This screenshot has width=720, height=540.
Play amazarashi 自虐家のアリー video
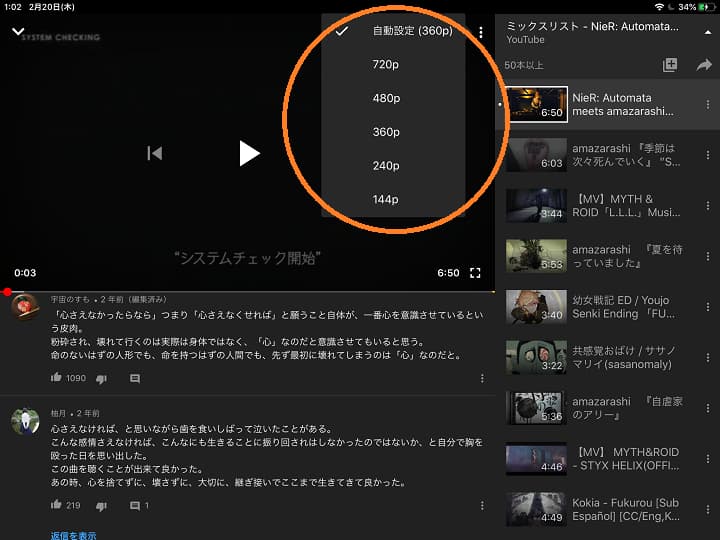click(x=536, y=408)
